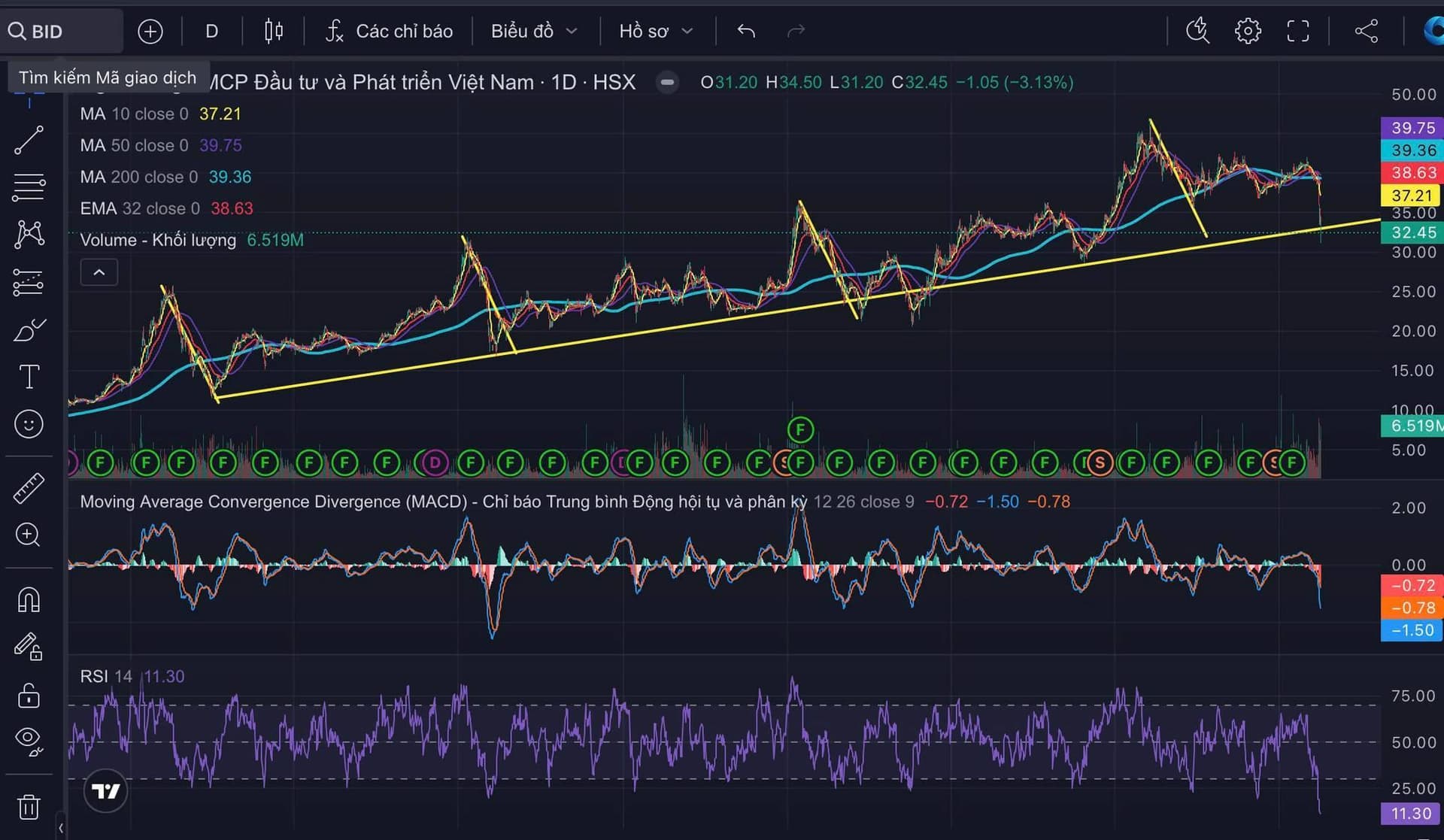The image size is (1444, 840).
Task: Click the orange S split marker
Action: [1100, 462]
